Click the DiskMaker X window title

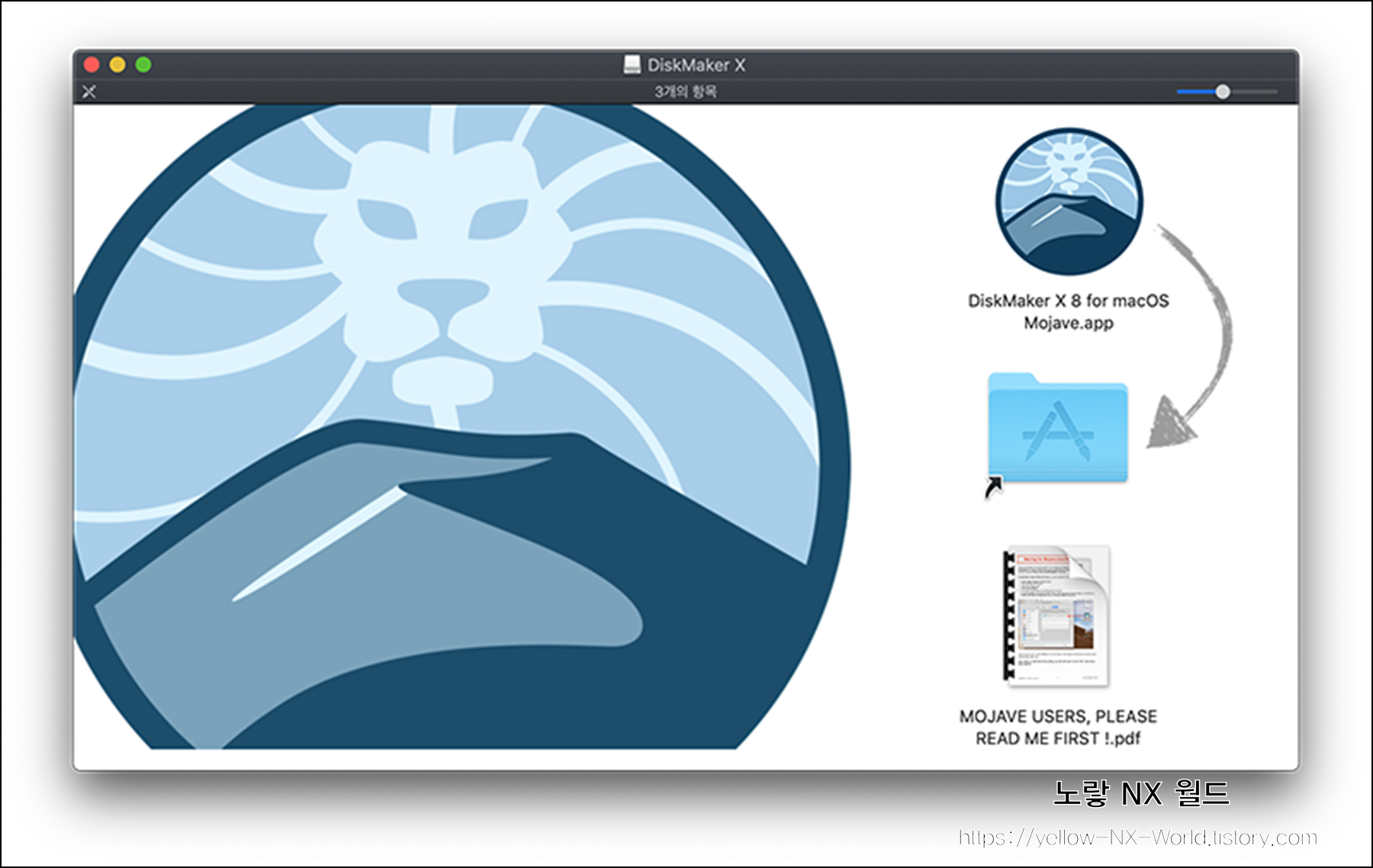click(x=696, y=65)
